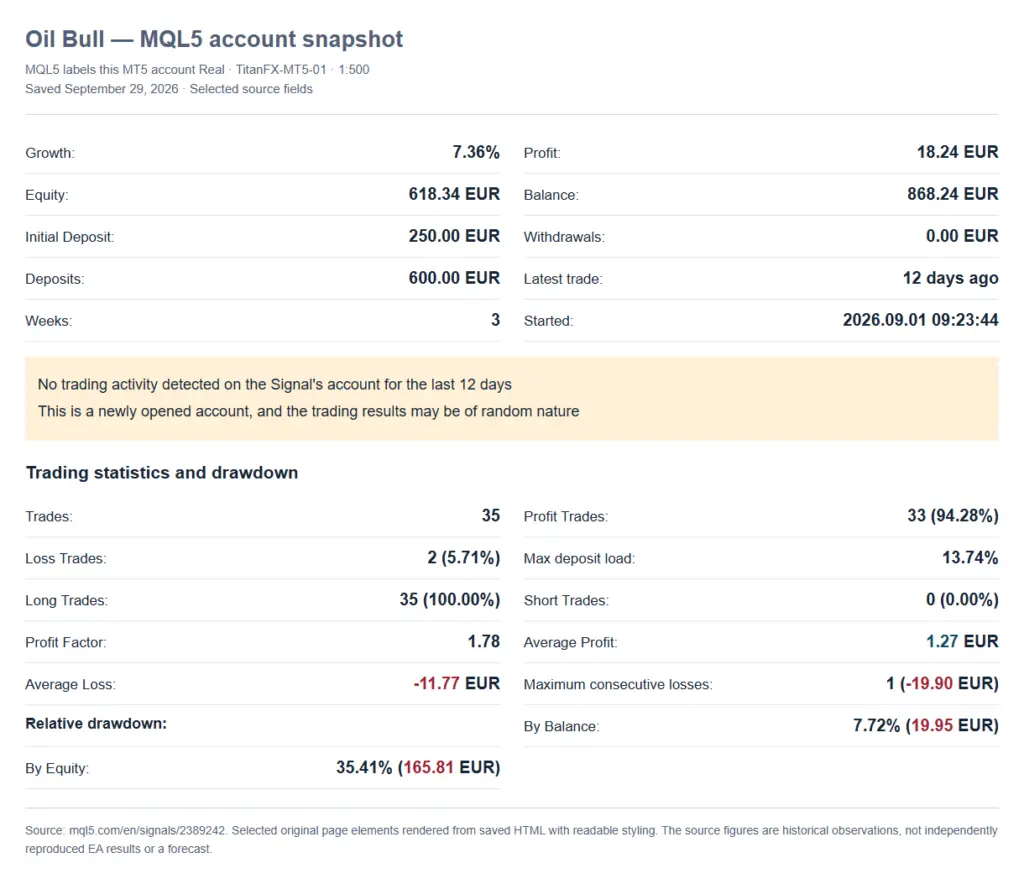Click the 'Saved September 29, 2026' line
The height and width of the screenshot is (884, 1024).
pos(169,89)
